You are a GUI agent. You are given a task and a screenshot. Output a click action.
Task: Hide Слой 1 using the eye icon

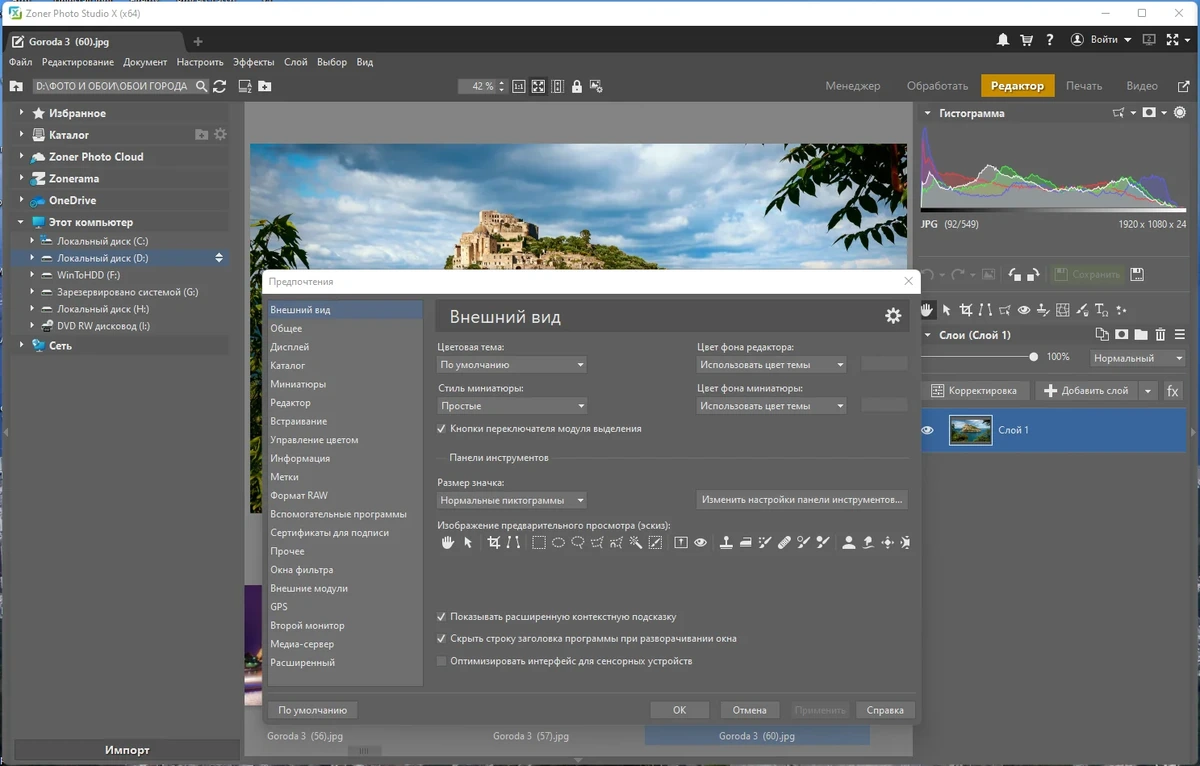[x=927, y=430]
